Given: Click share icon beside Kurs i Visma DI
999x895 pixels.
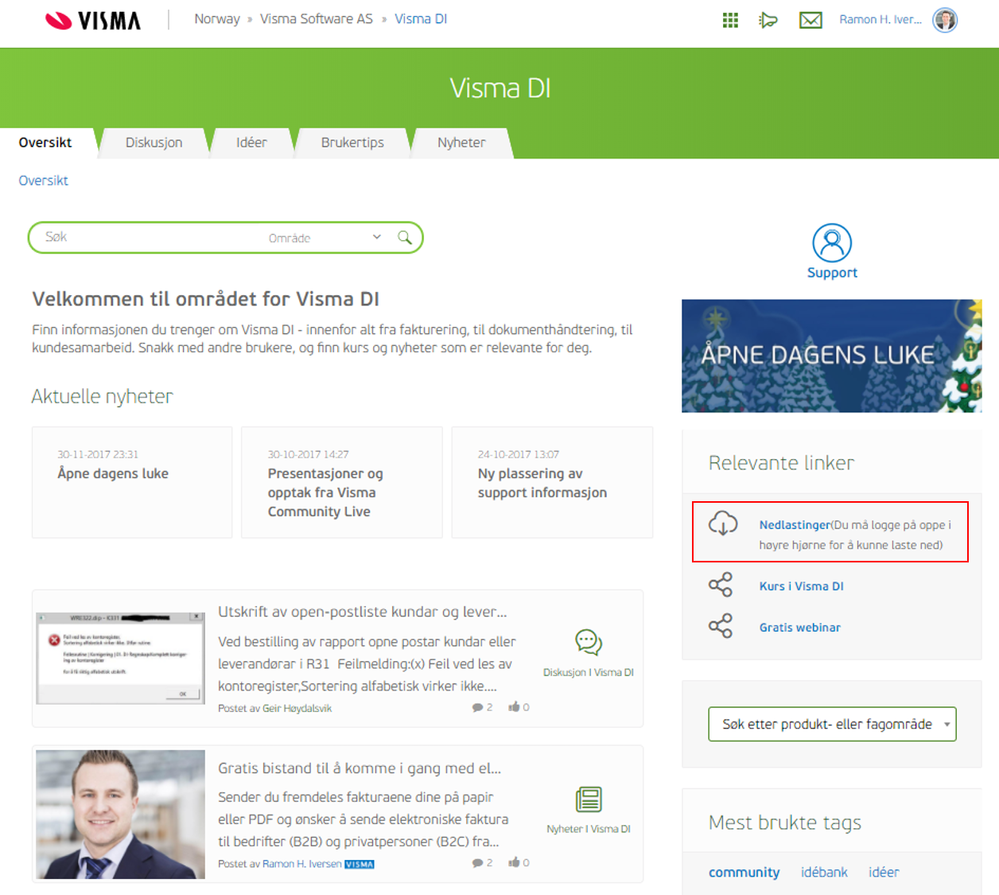Looking at the screenshot, I should (721, 585).
